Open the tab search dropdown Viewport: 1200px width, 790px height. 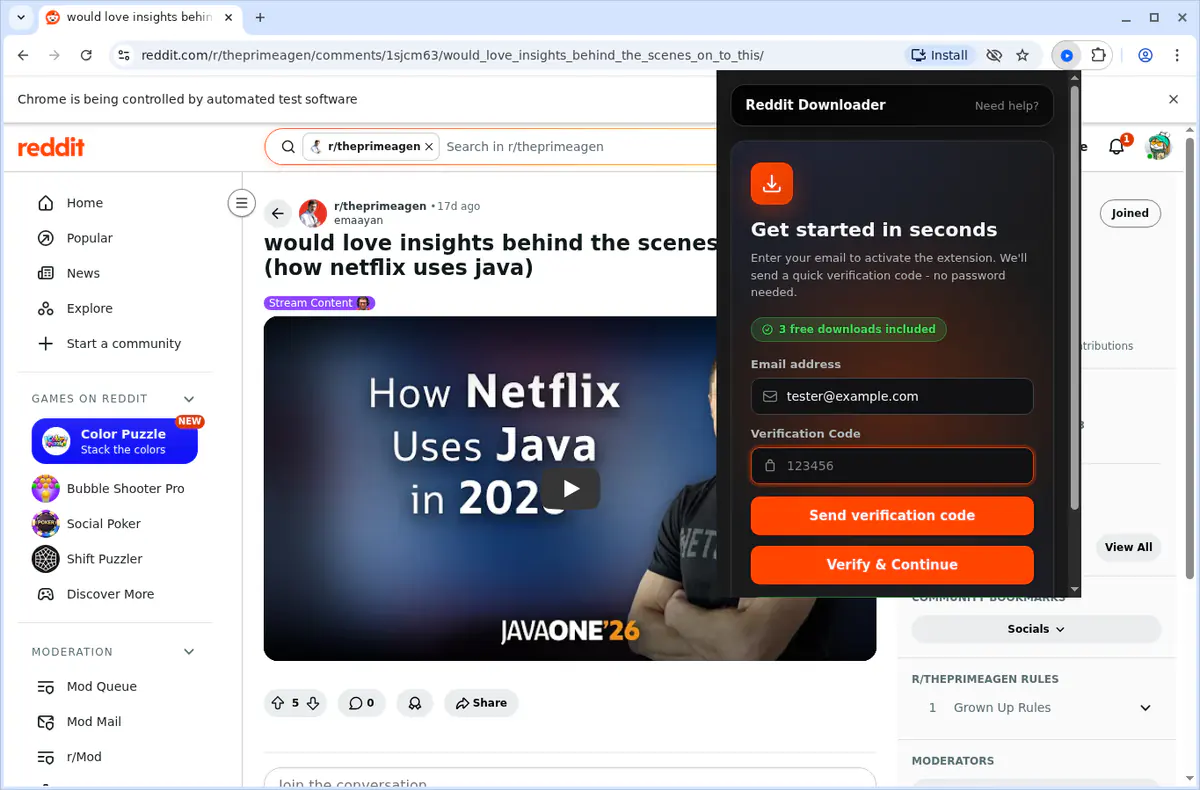(20, 17)
